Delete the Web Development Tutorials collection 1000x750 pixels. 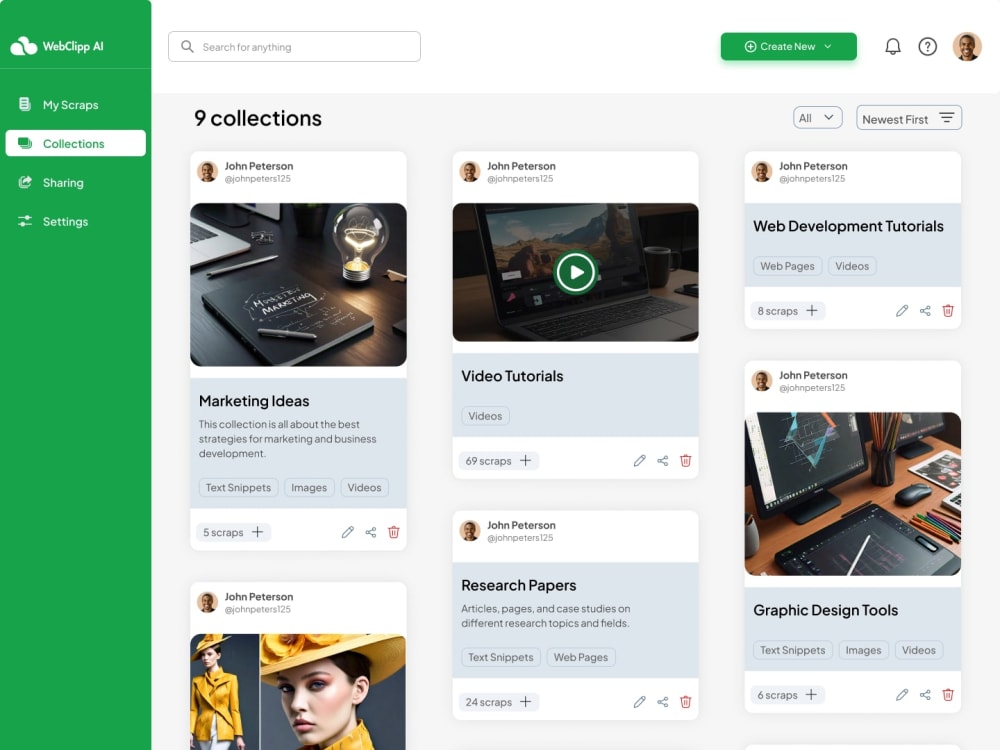(x=948, y=311)
